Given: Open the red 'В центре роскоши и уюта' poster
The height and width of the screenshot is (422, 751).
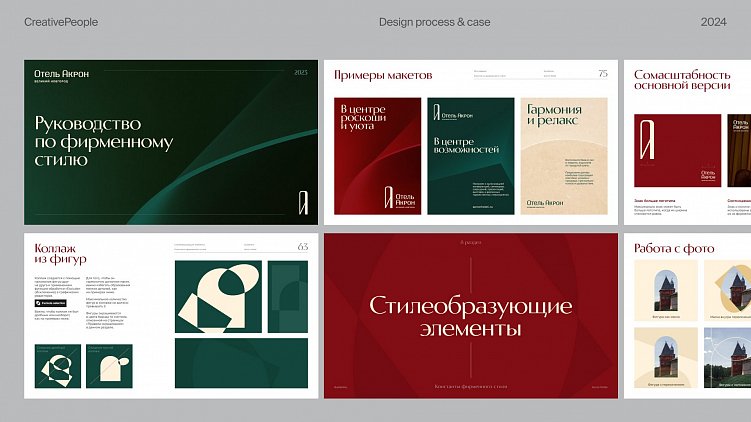Looking at the screenshot, I should tap(377, 156).
